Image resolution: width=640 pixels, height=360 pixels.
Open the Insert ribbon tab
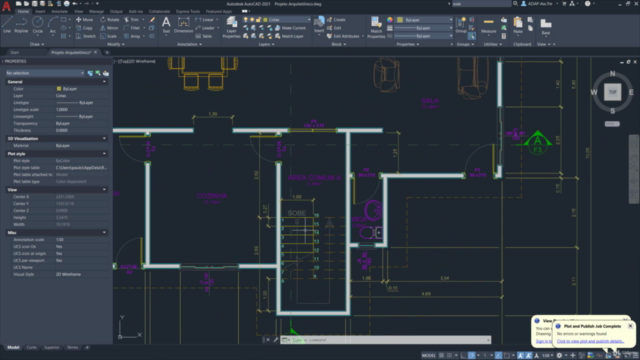pyautogui.click(x=40, y=11)
